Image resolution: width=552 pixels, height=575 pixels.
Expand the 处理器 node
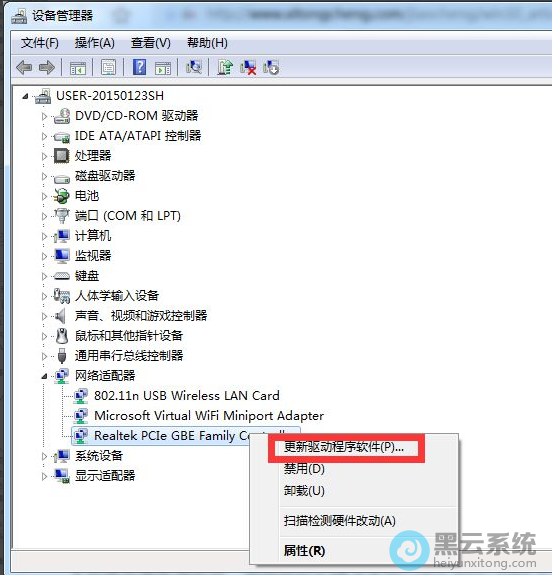pos(44,157)
